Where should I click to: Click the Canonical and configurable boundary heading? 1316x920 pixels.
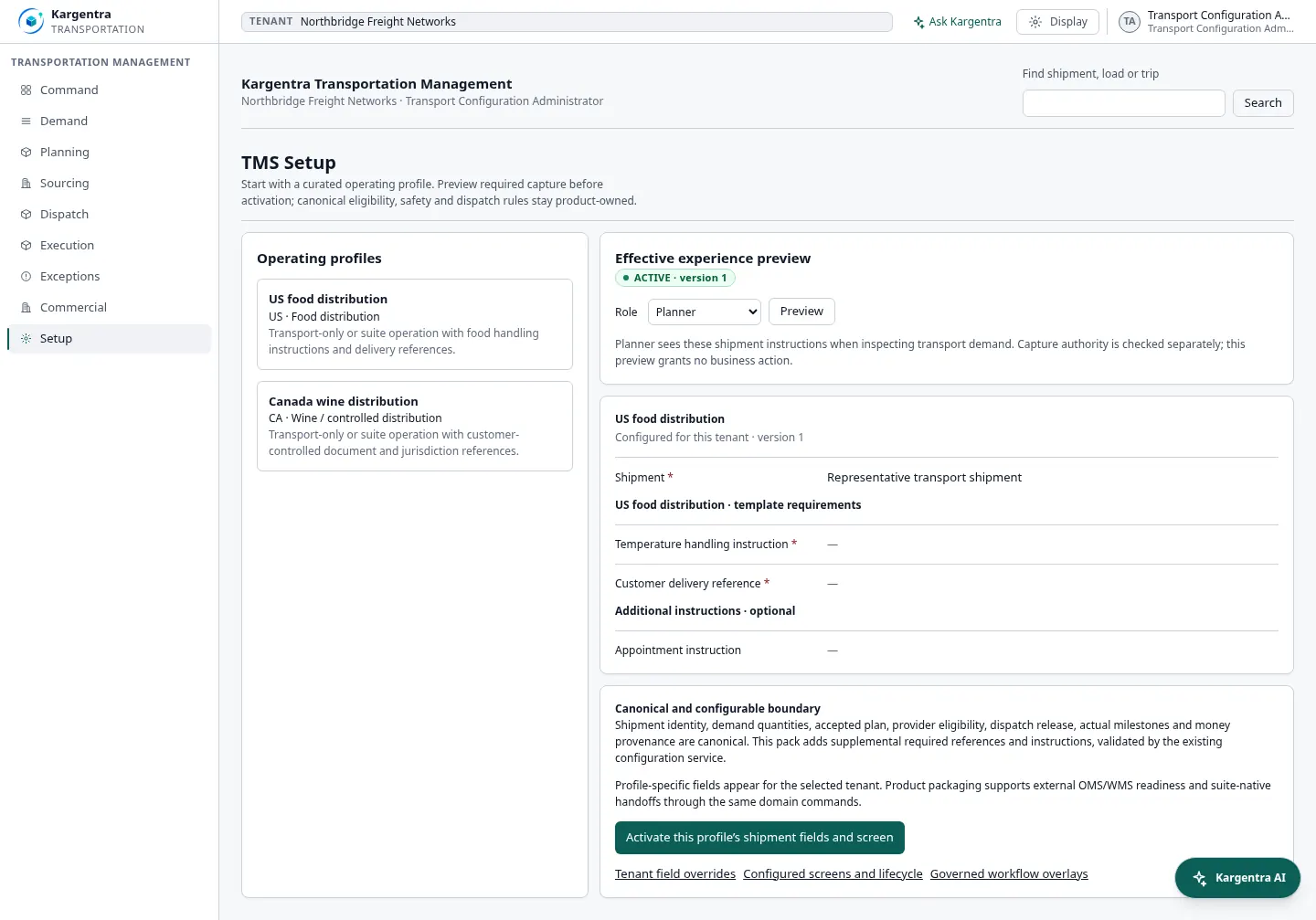click(717, 709)
